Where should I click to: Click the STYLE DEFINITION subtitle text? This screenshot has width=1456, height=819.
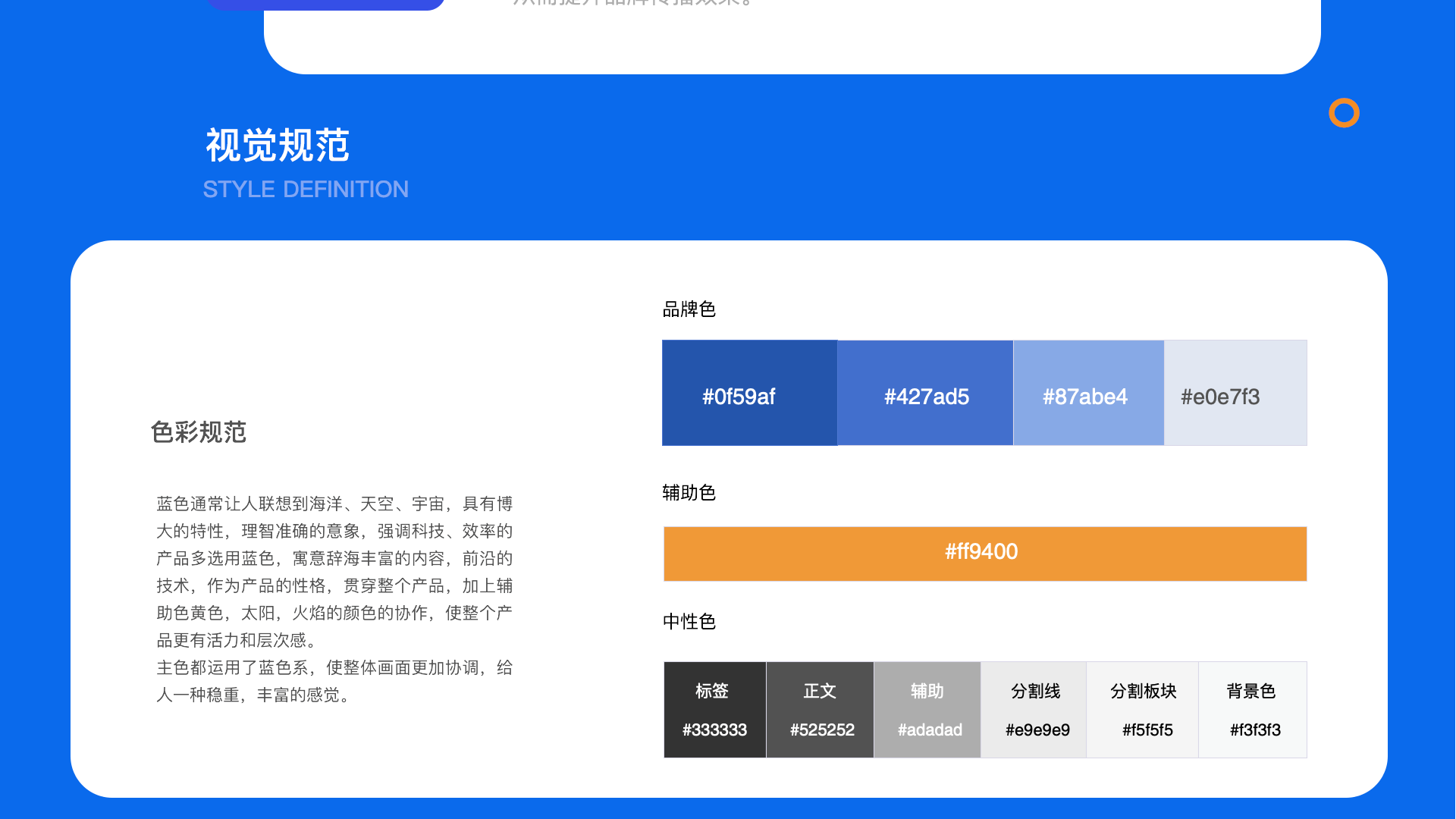[x=306, y=189]
